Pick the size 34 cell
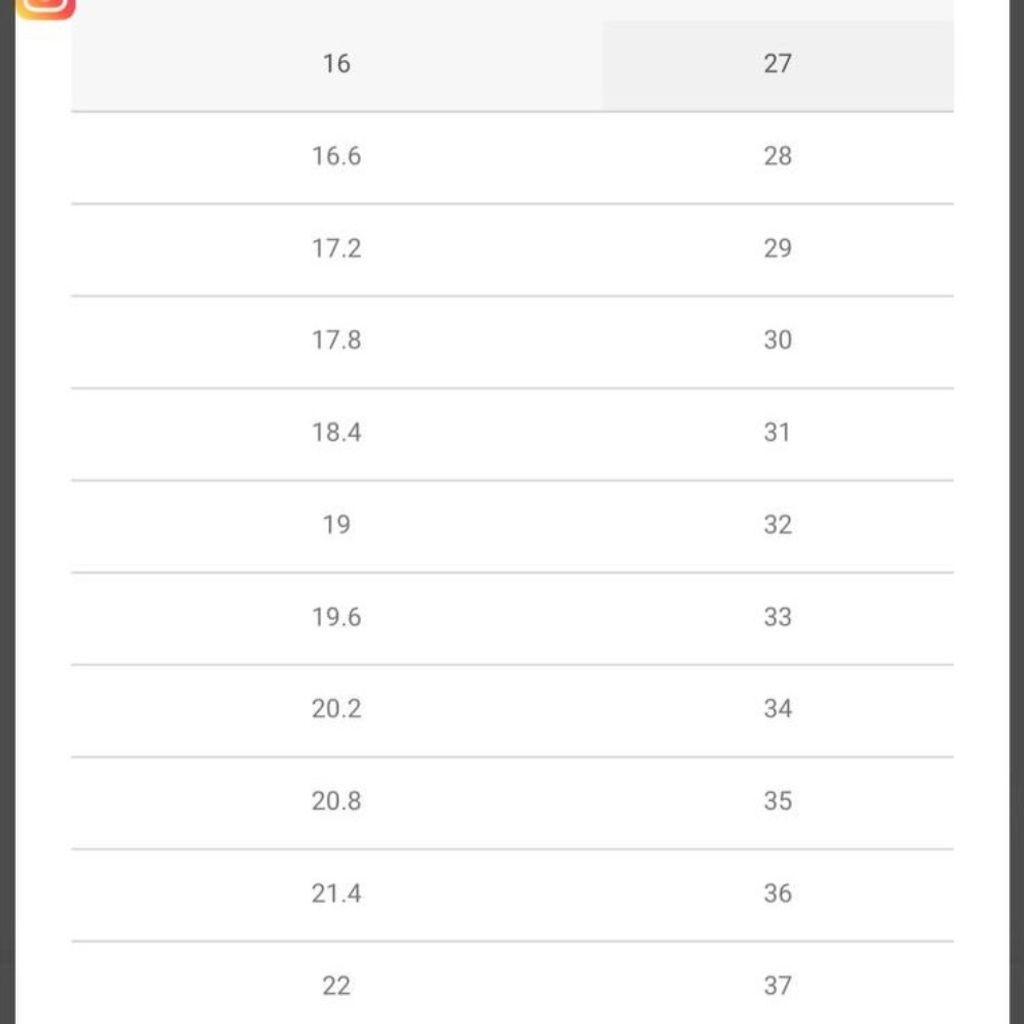This screenshot has width=1024, height=1024. [x=777, y=709]
